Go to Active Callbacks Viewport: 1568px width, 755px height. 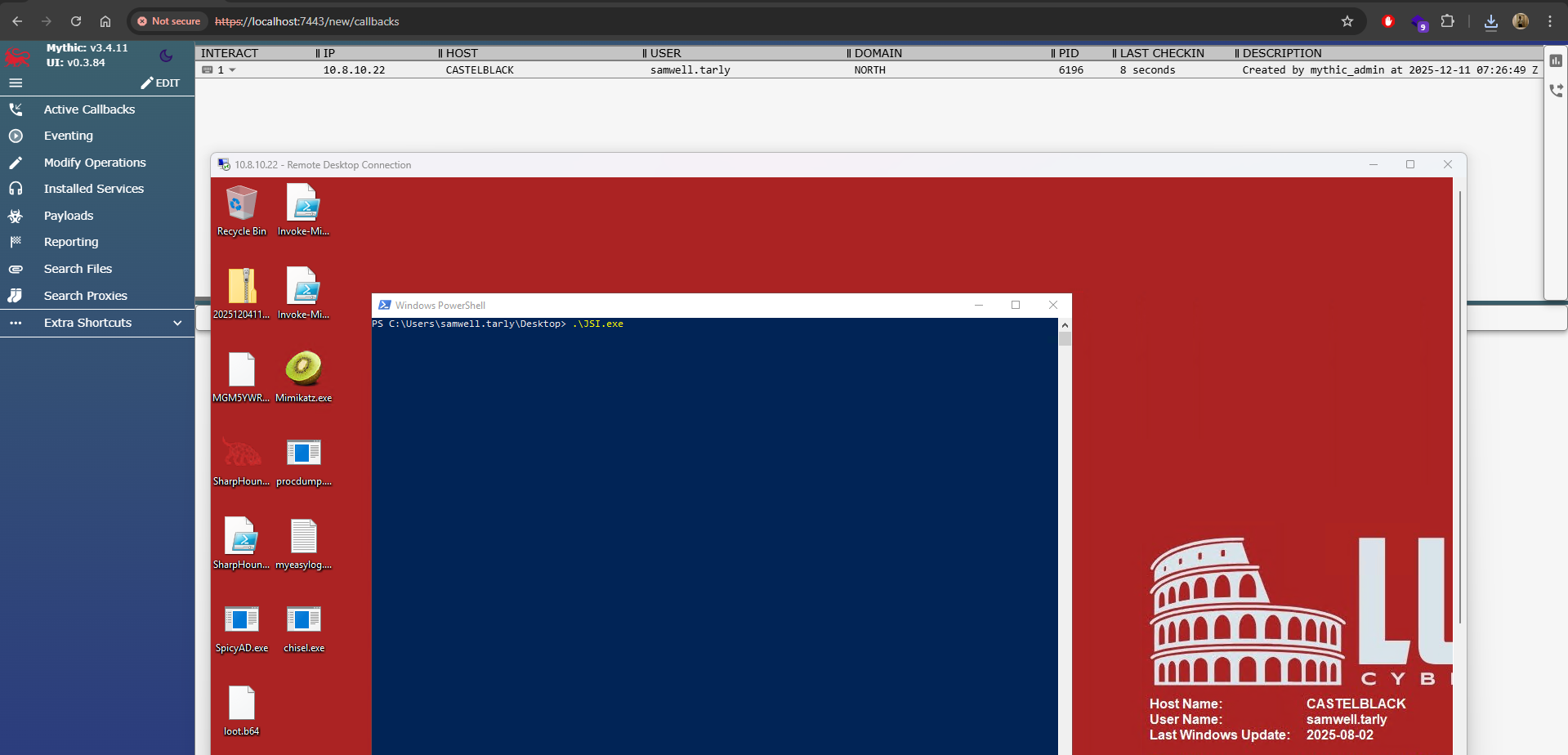[89, 109]
